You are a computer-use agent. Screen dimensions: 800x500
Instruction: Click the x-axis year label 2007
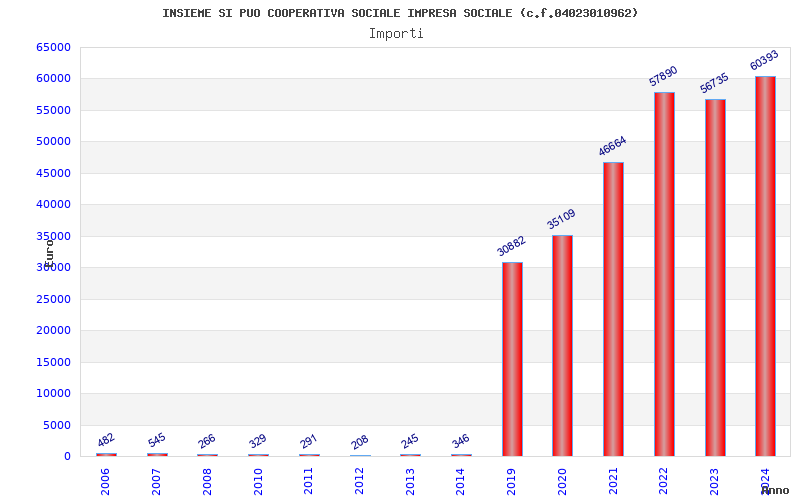pos(156,482)
